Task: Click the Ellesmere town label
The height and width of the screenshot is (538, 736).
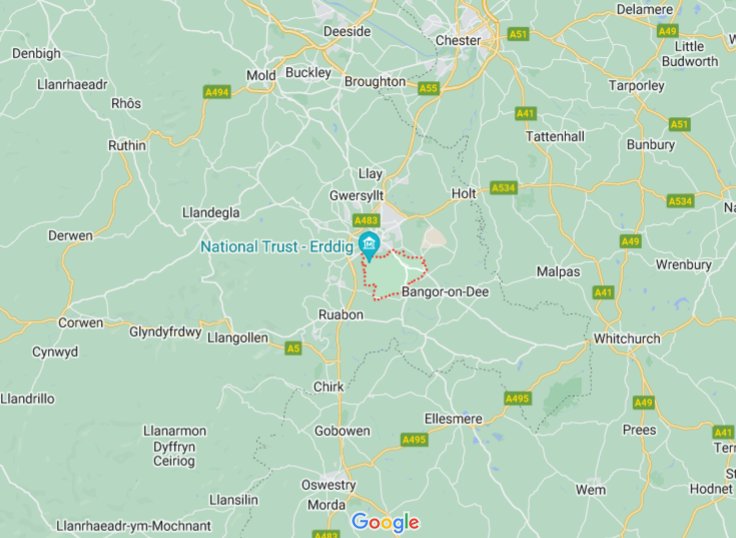Action: point(453,419)
